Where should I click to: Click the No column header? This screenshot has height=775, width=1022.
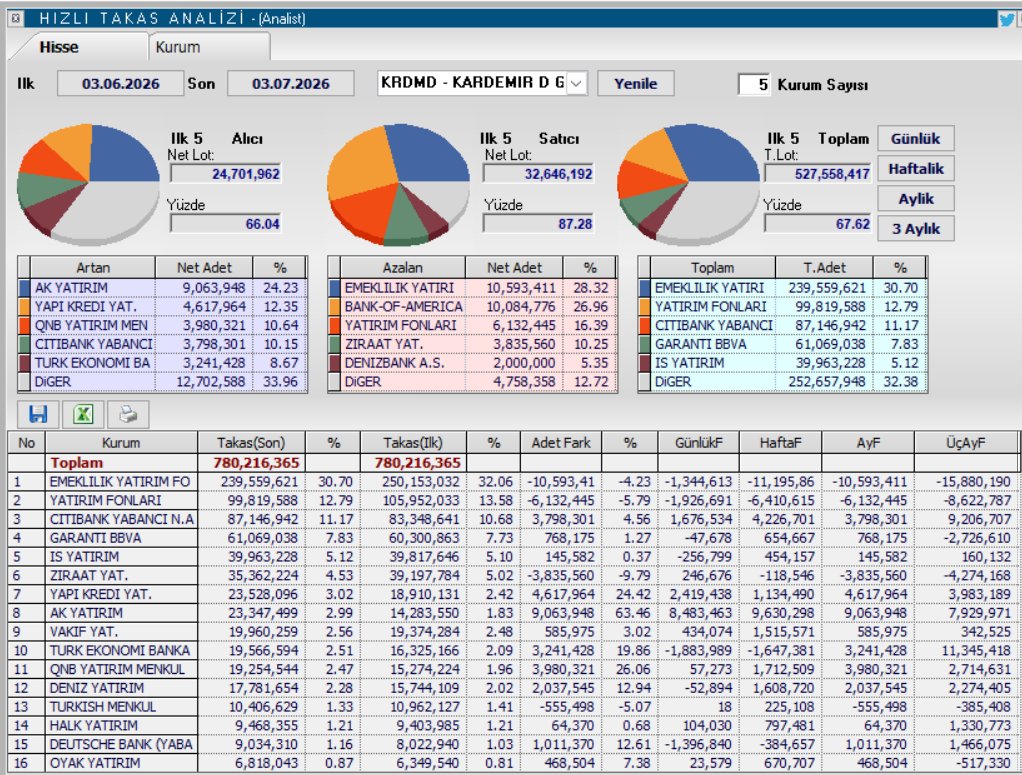pyautogui.click(x=26, y=443)
